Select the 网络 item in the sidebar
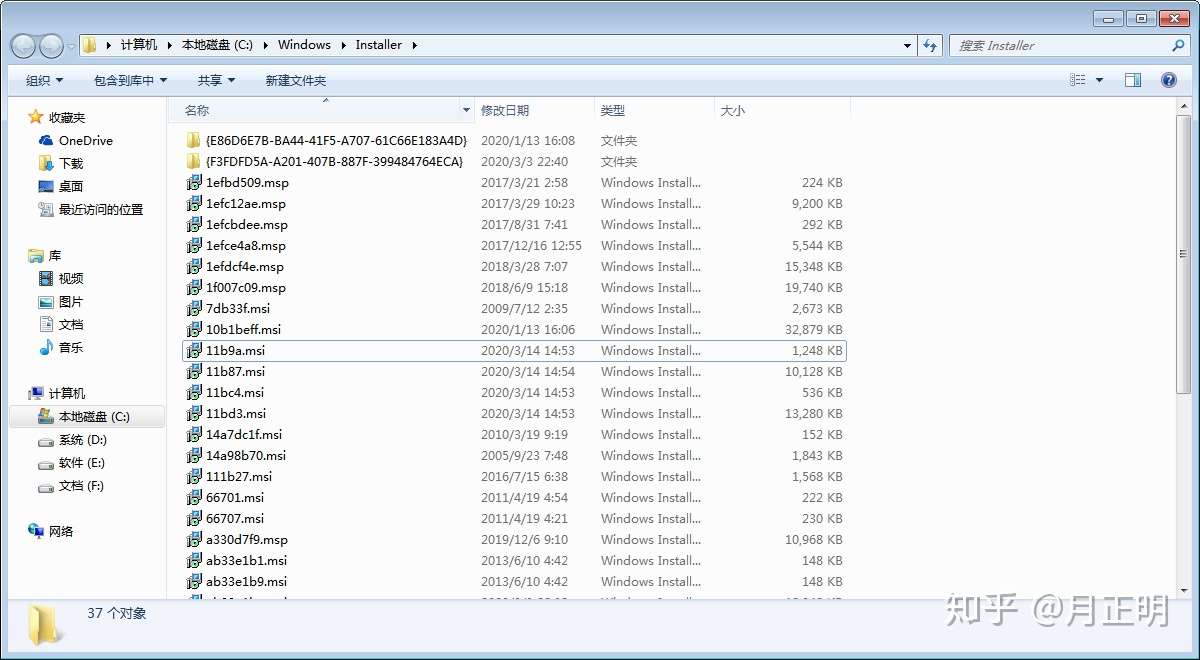 61,531
